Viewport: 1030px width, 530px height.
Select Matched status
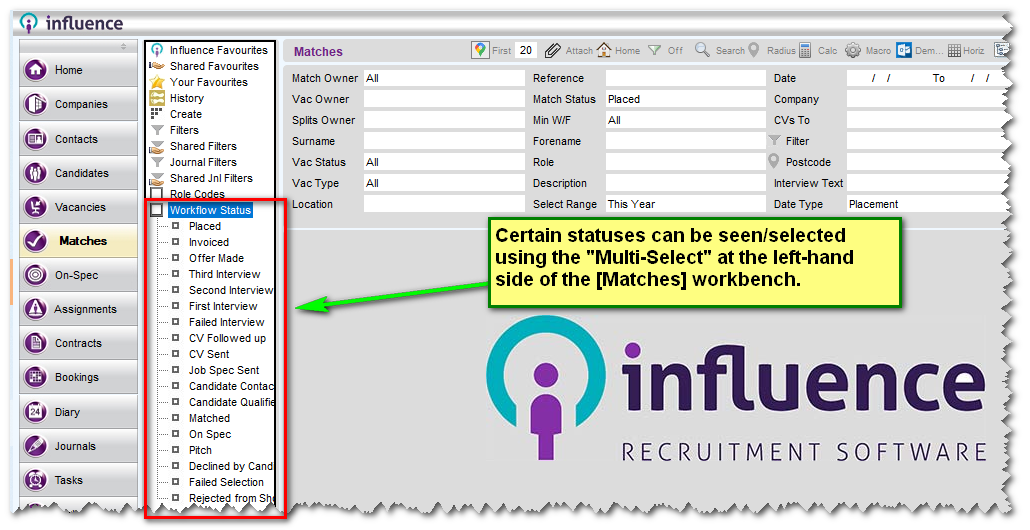(x=209, y=418)
